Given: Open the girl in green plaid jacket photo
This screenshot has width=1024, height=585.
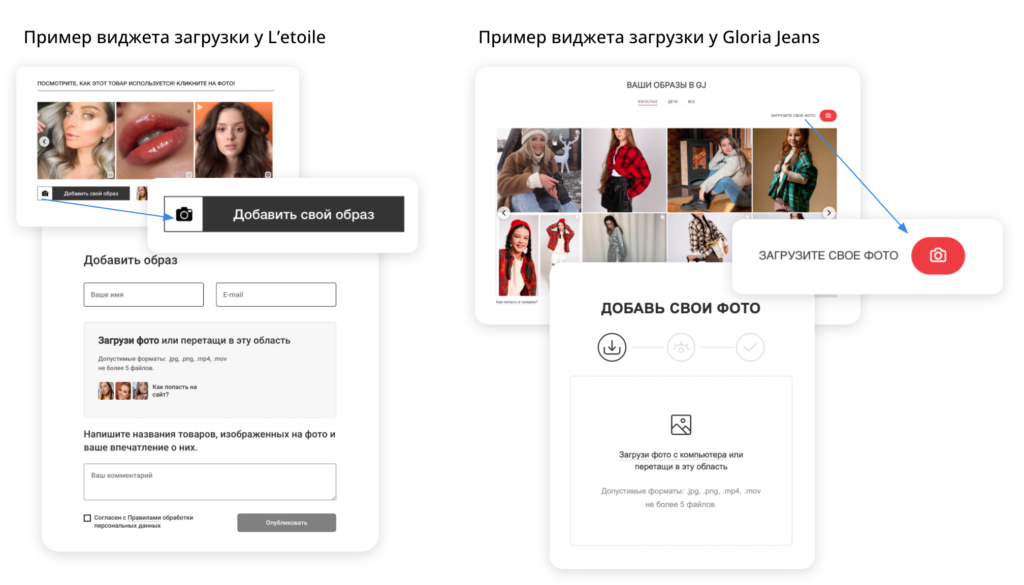Looking at the screenshot, I should point(795,170).
